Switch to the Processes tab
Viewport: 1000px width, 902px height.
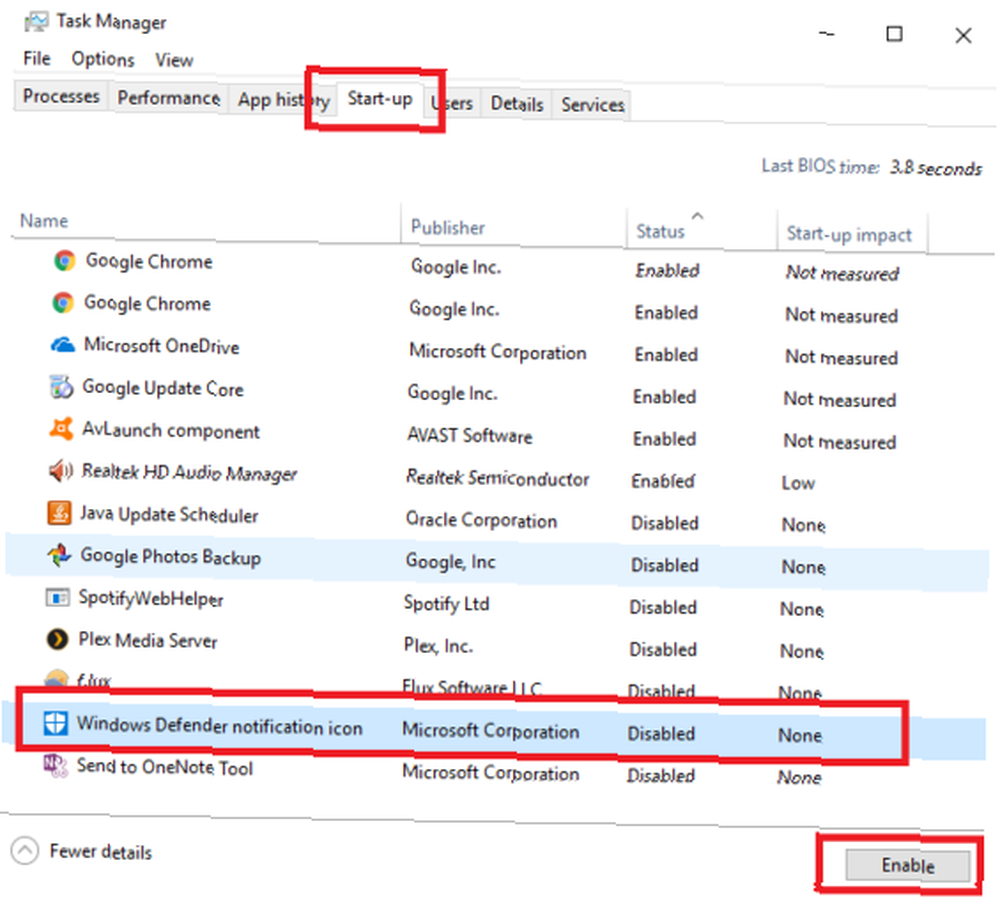pos(61,96)
